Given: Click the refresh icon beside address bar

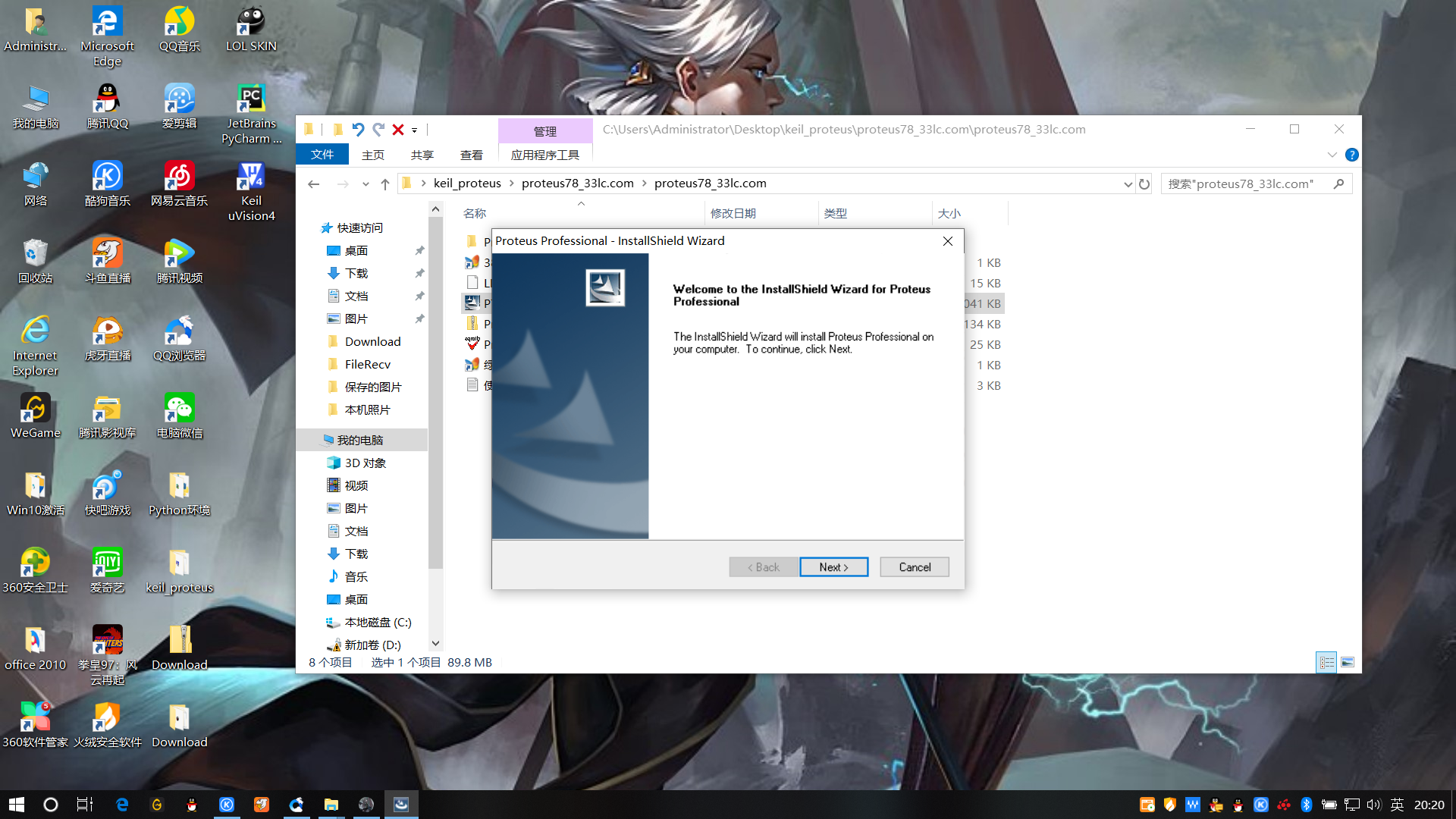Looking at the screenshot, I should 1144,184.
